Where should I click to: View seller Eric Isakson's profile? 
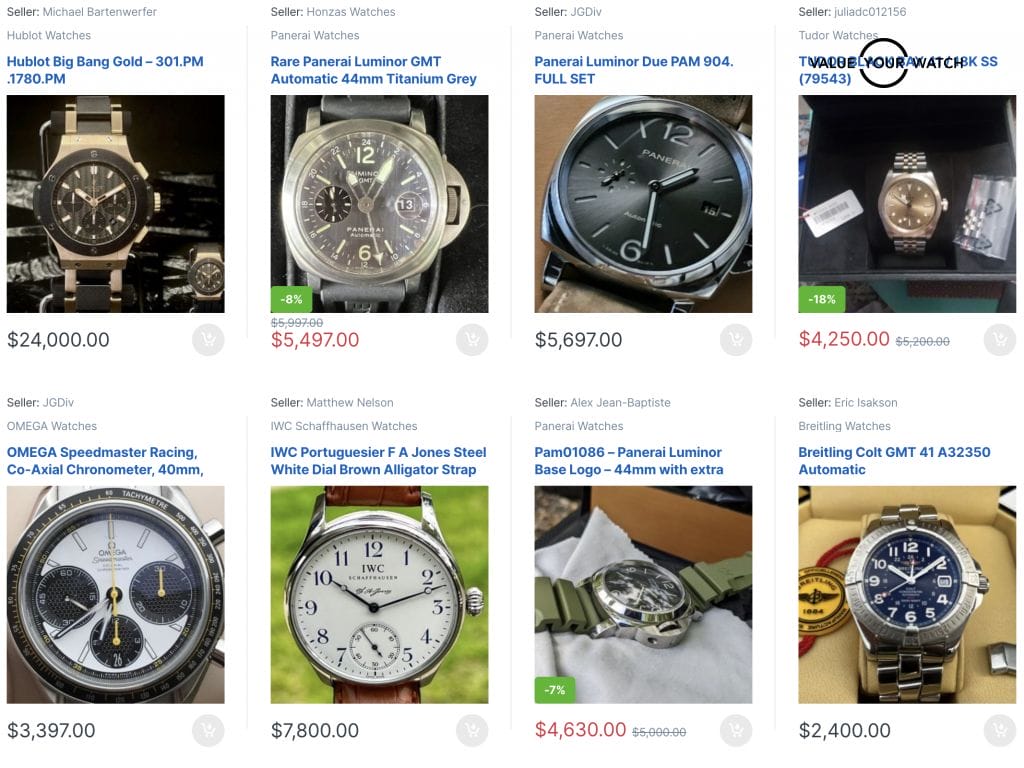tap(865, 403)
